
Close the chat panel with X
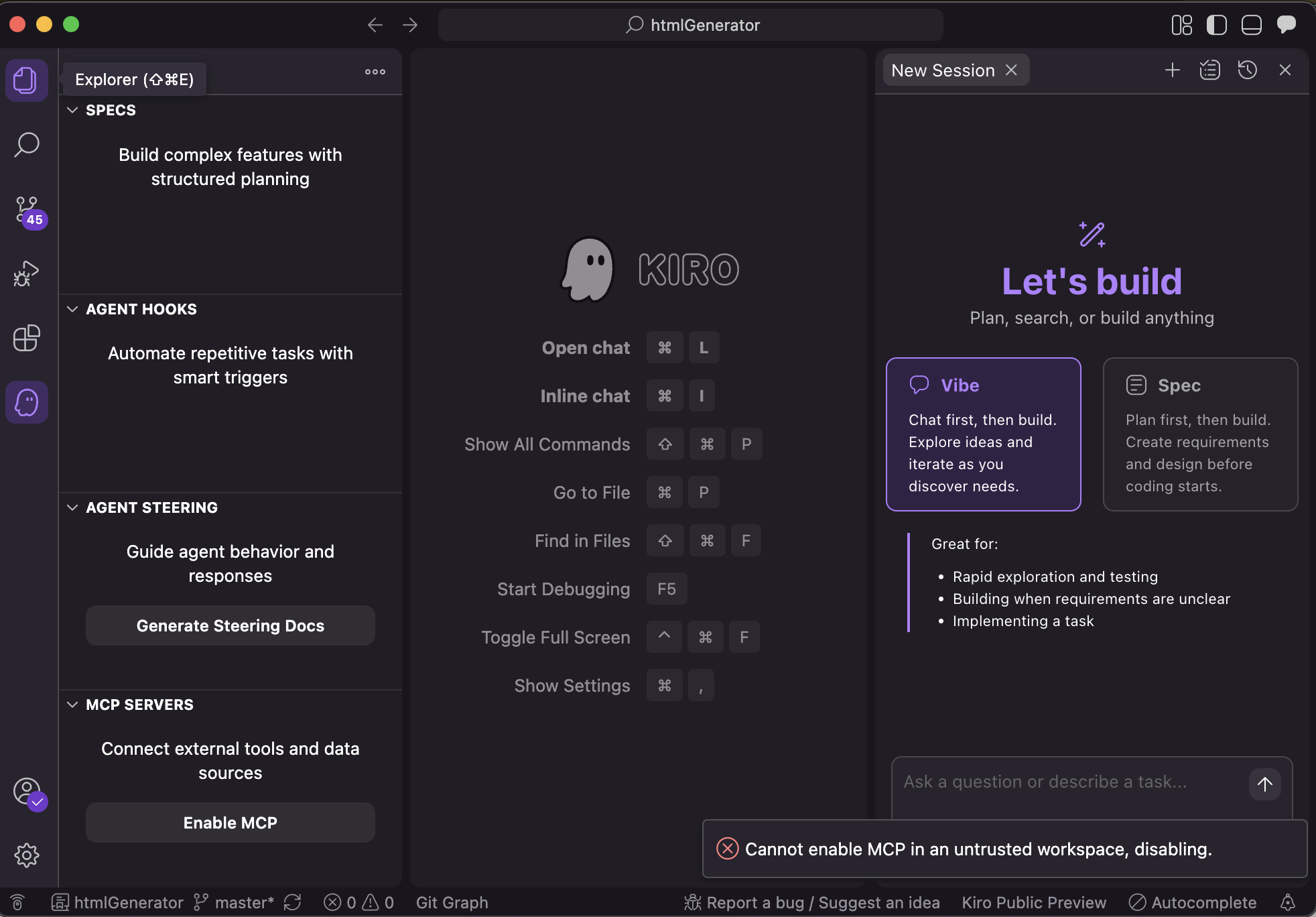pos(1285,70)
